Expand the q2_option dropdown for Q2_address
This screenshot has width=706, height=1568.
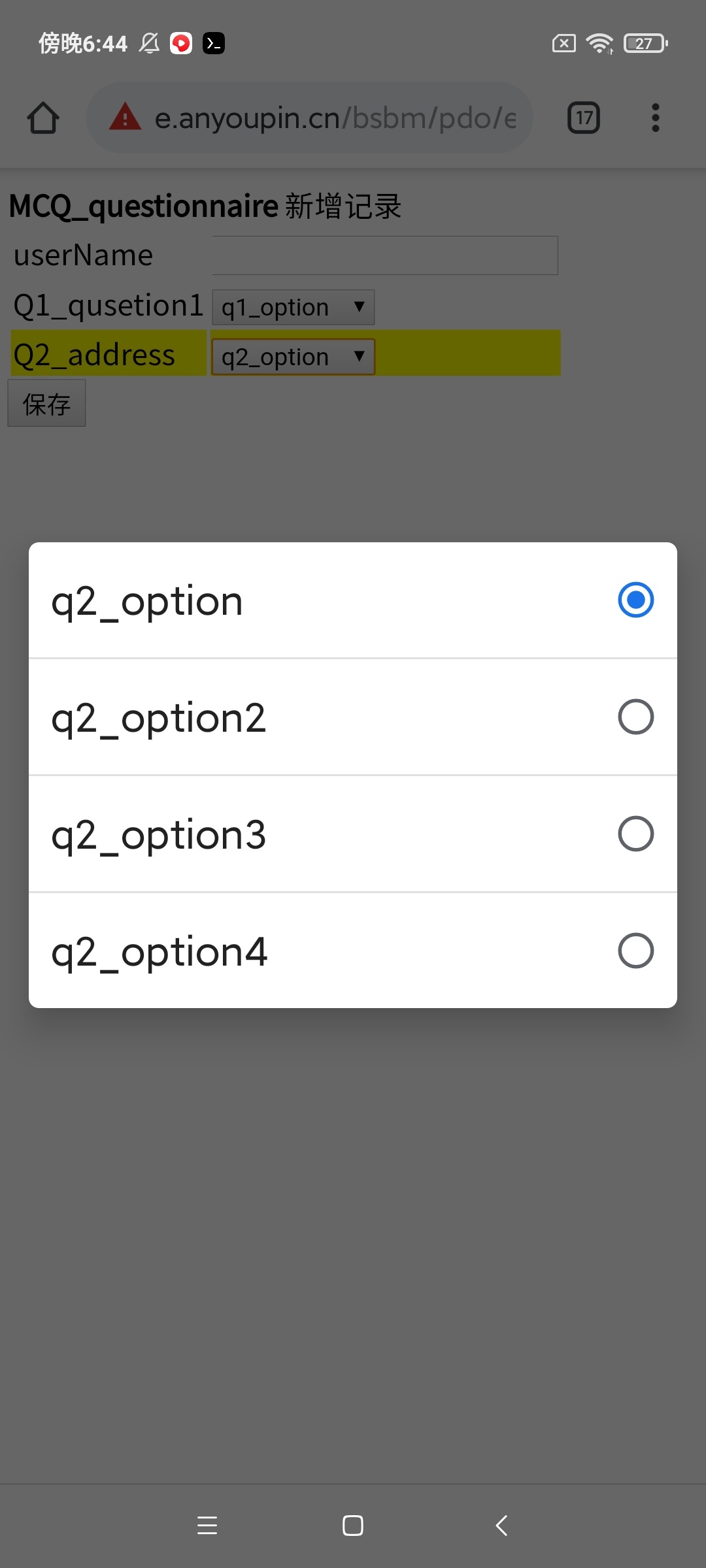[294, 357]
